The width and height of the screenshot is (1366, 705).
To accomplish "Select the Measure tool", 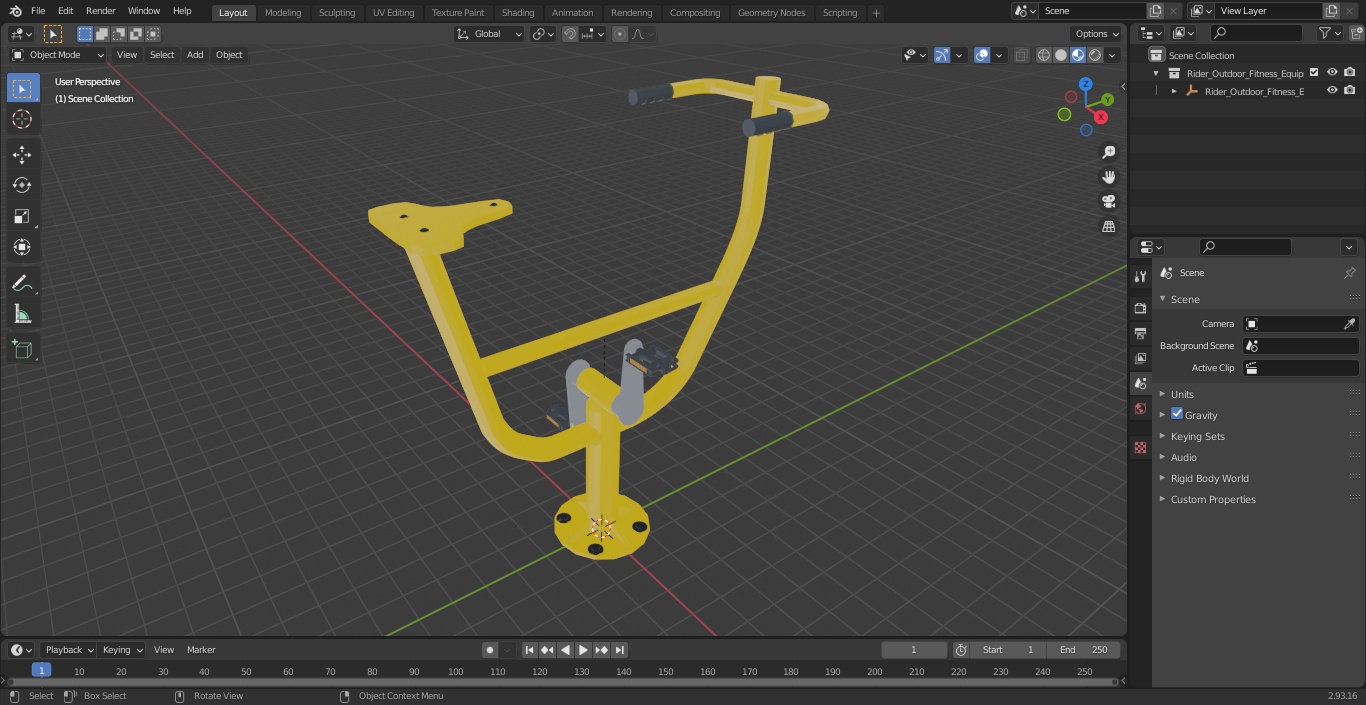I will (22, 314).
